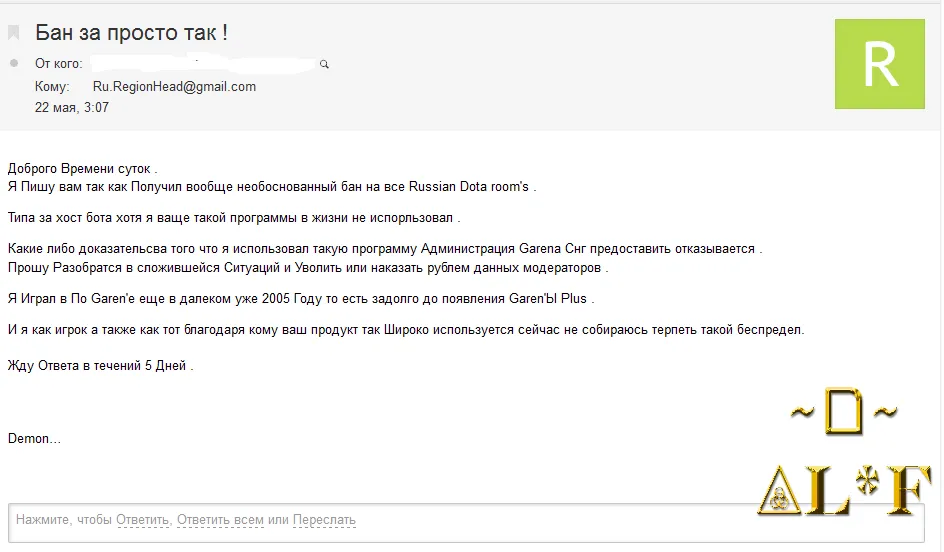Click the От кого label

point(58,64)
